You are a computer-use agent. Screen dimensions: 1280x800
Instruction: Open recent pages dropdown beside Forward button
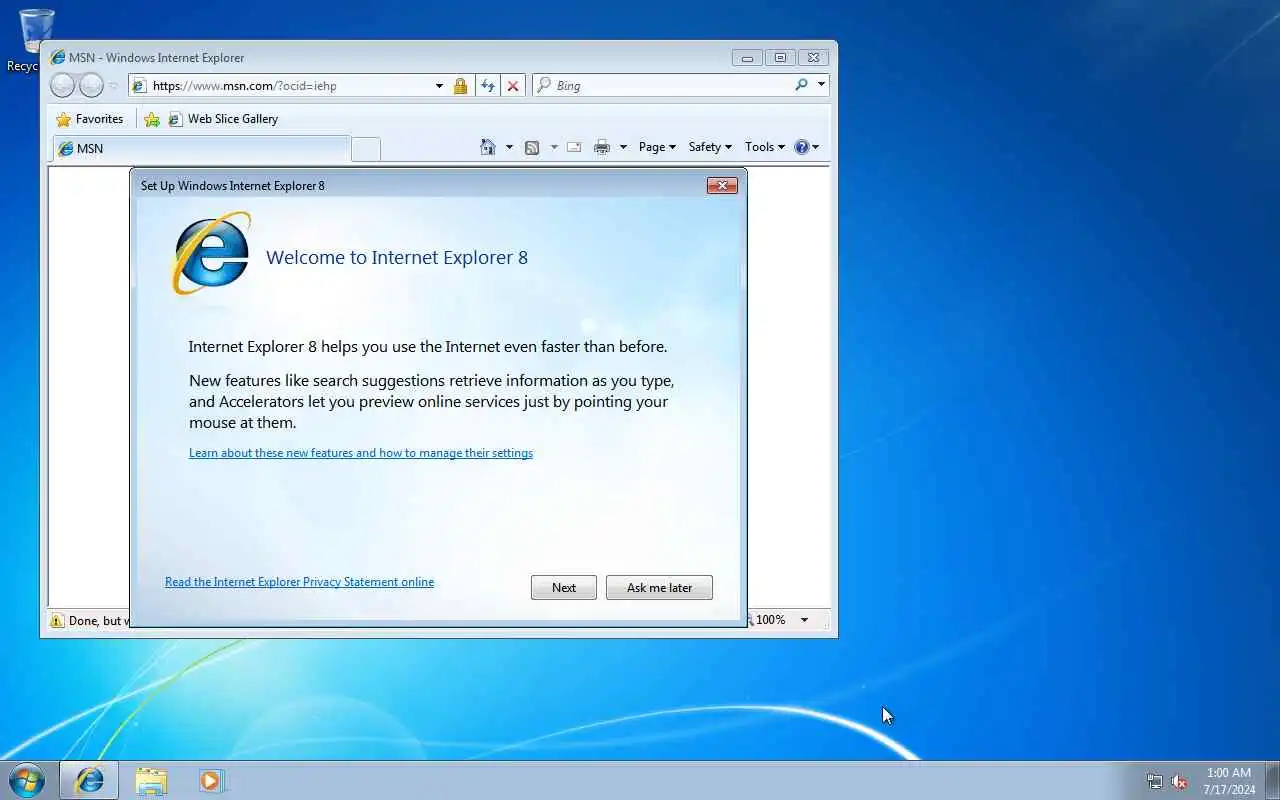tap(113, 86)
